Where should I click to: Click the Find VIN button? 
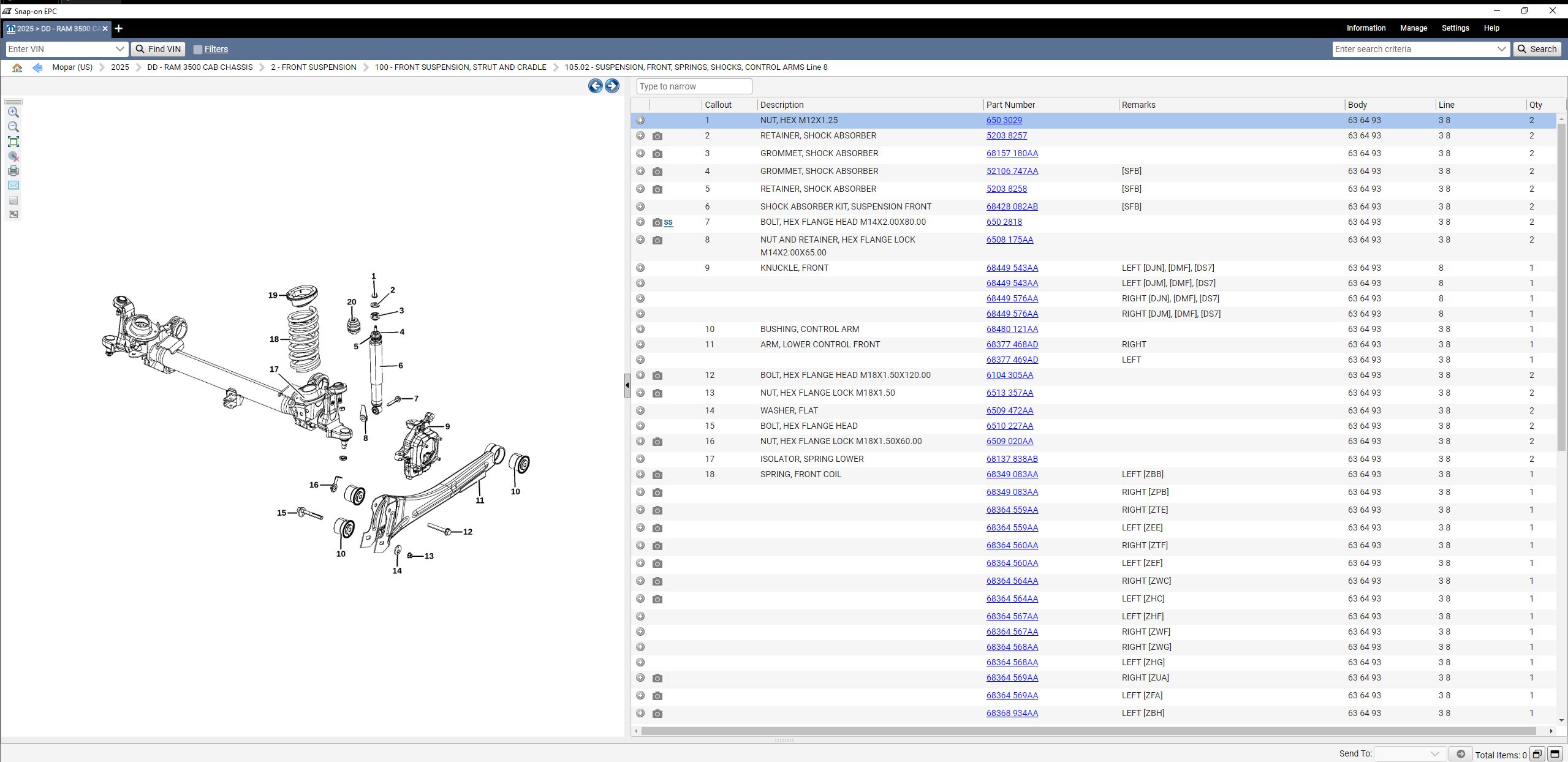(x=158, y=49)
